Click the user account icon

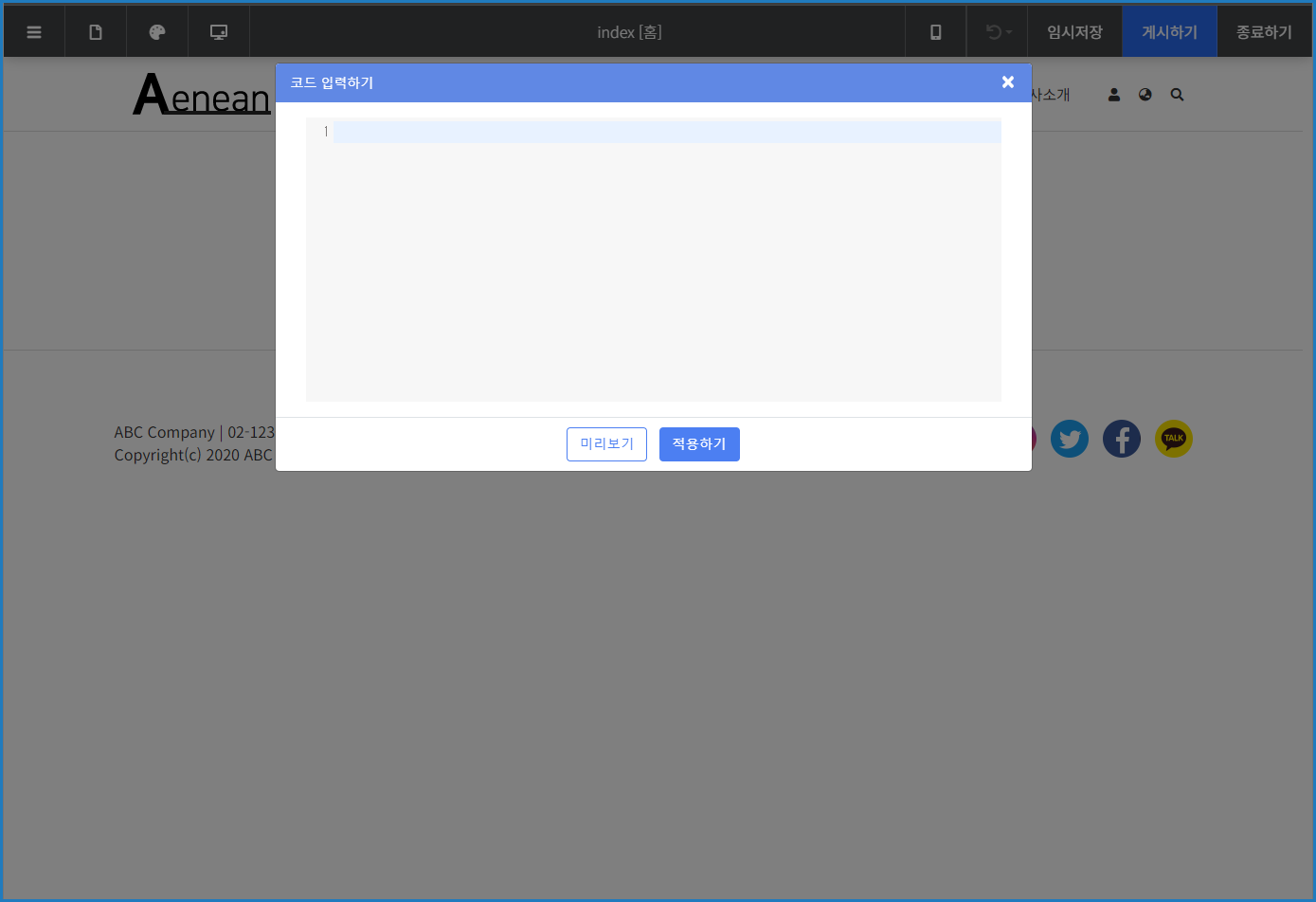1114,95
